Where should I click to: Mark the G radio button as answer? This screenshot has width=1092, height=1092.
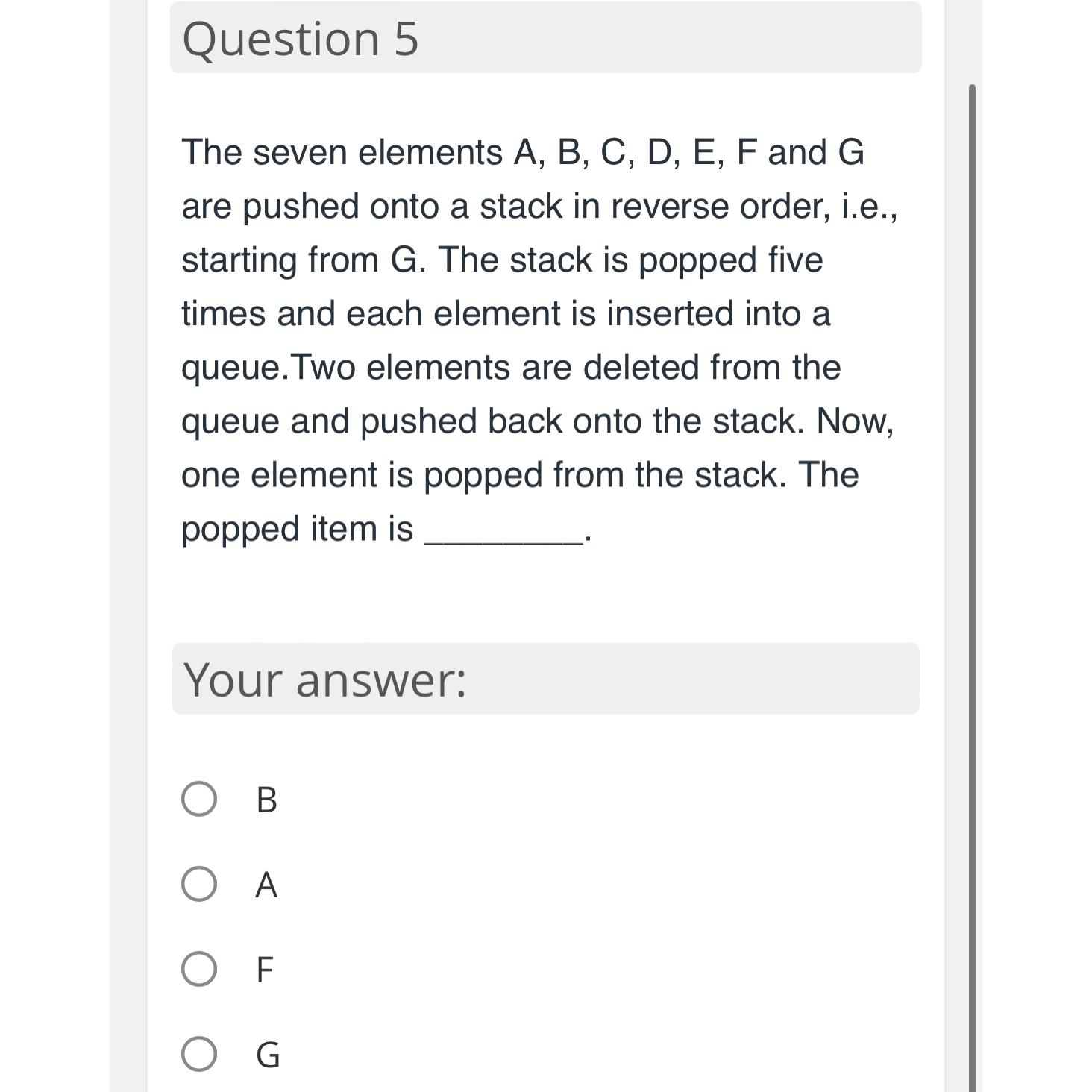[x=199, y=1054]
